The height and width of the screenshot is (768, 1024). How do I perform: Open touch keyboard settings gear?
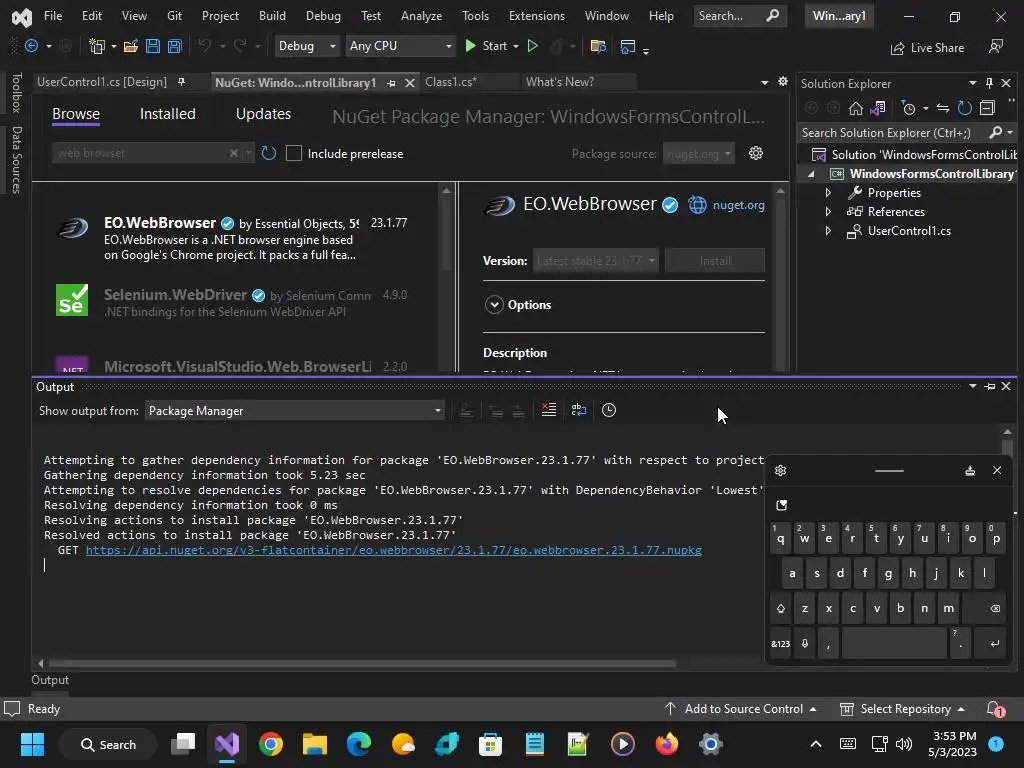tap(780, 471)
